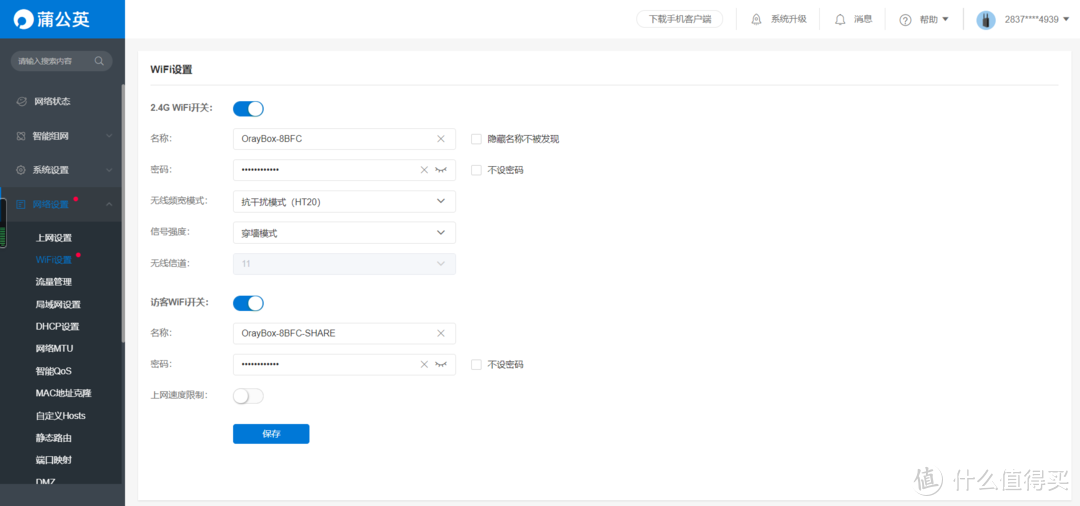Disable the 访客WiFi switch

[248, 303]
